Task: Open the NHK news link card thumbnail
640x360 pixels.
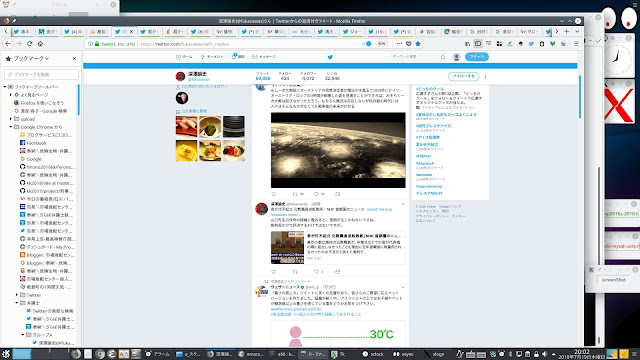Action: (287, 247)
